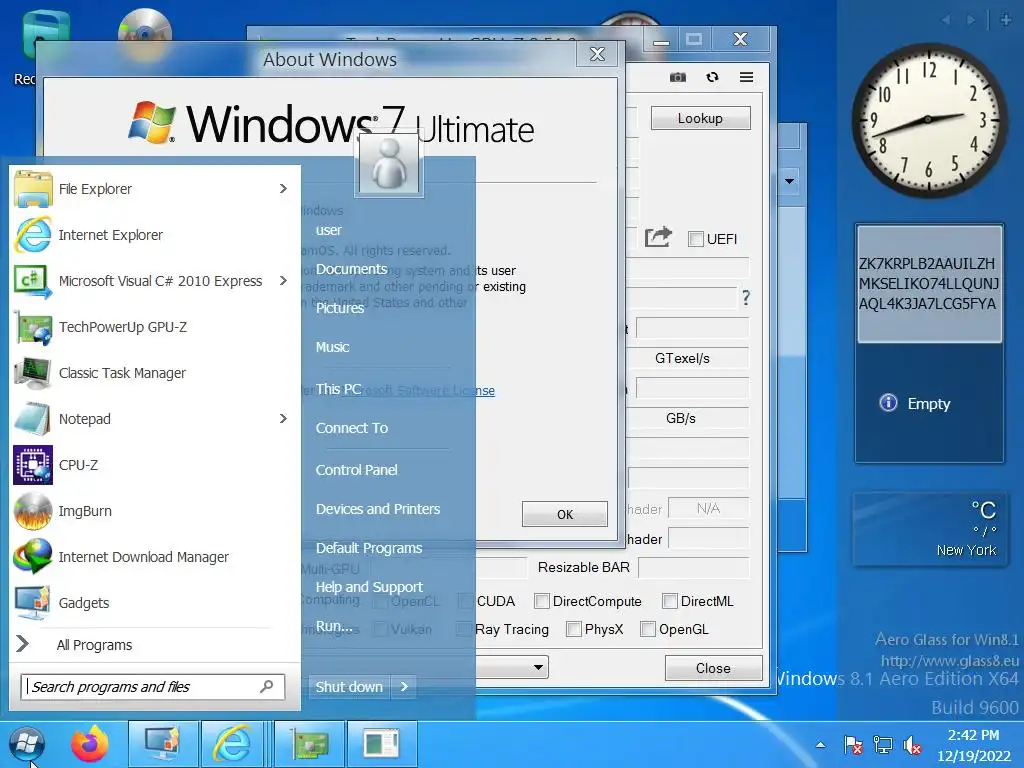Click the Resizable BAR value field
This screenshot has width=1024, height=768.
694,568
